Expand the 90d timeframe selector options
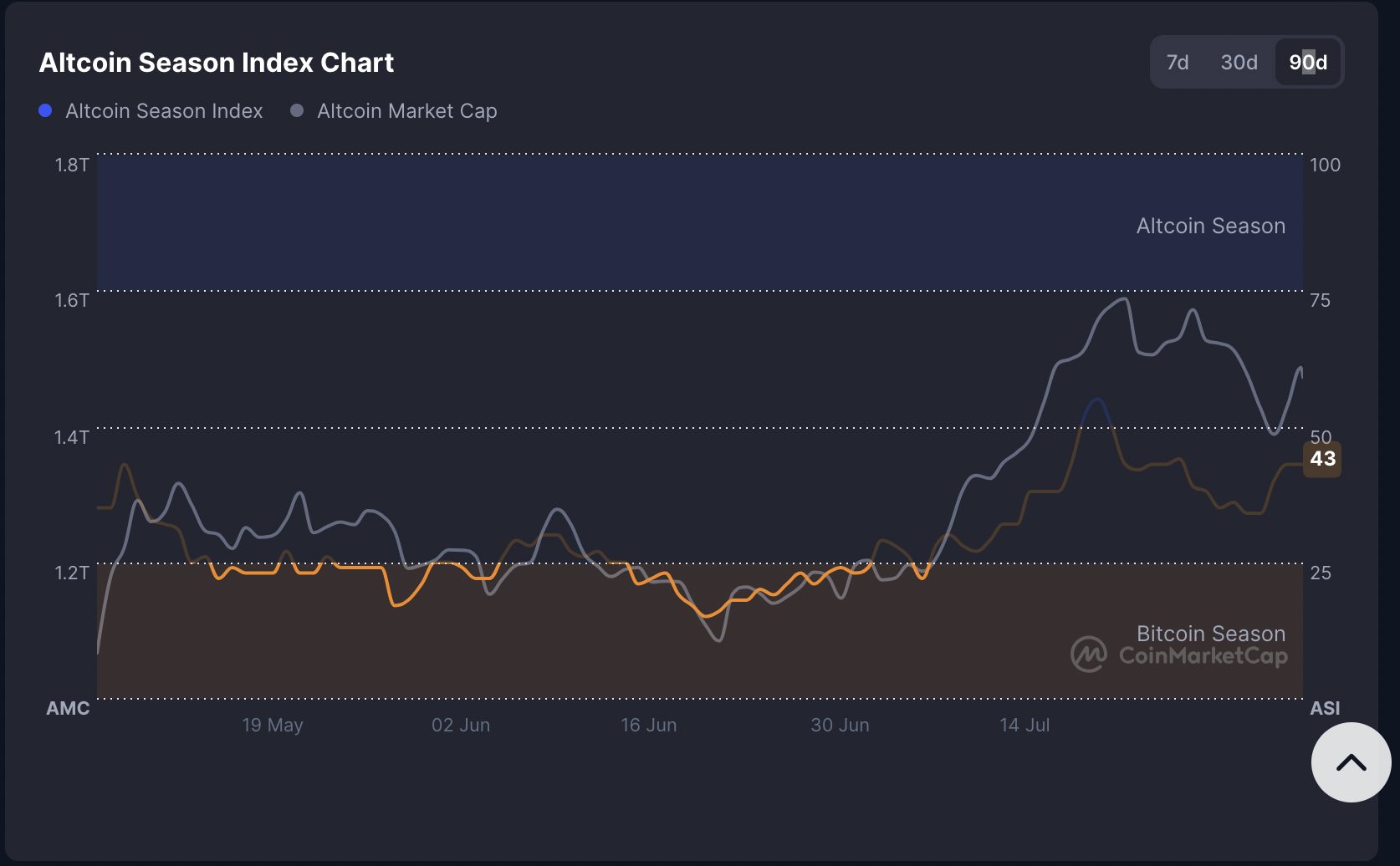The height and width of the screenshot is (866, 1400). [x=1307, y=62]
